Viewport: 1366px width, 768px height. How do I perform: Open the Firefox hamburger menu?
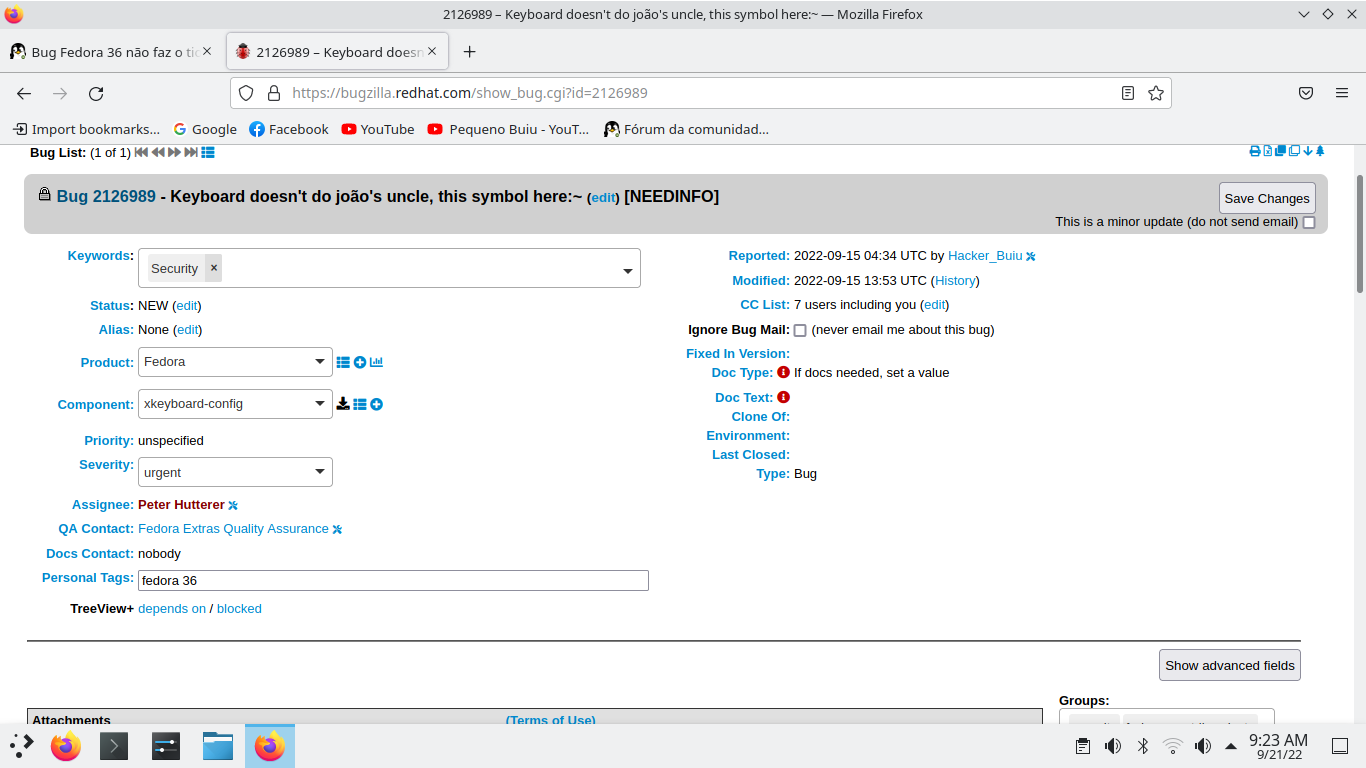1342,93
